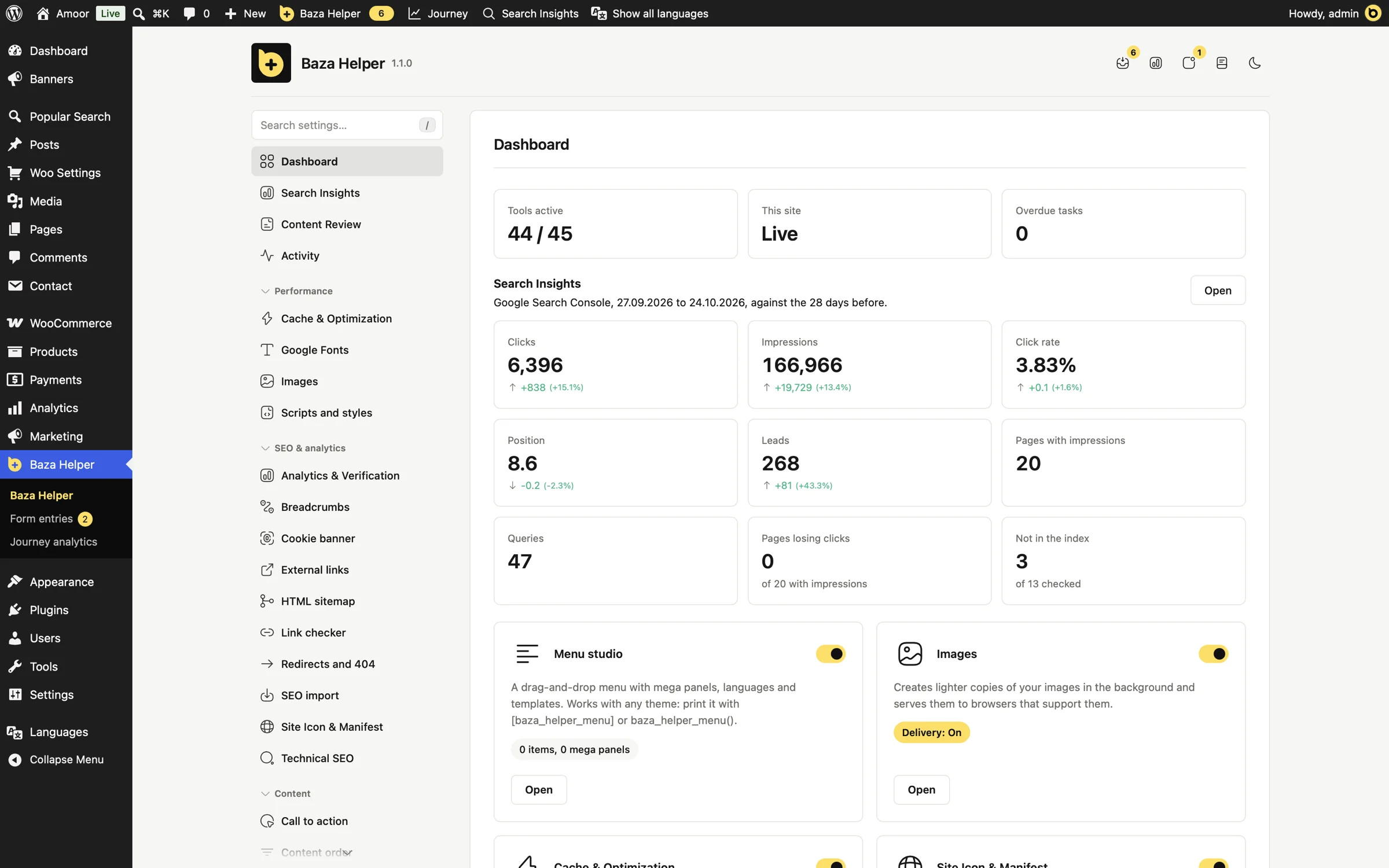1389x868 pixels.
Task: Open Form entries submenu item
Action: pos(51,518)
